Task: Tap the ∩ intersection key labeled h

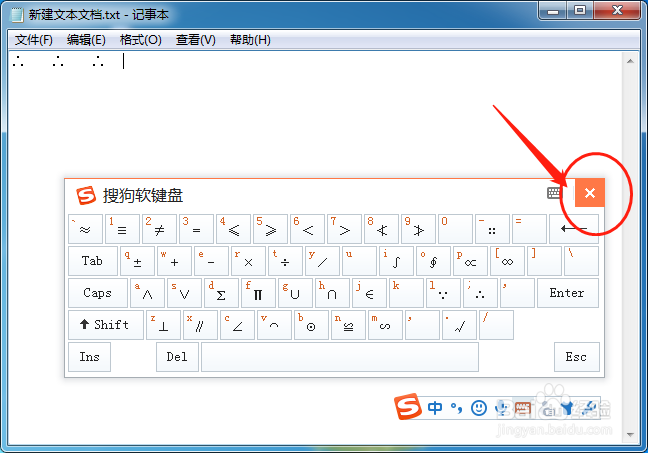Action: pyautogui.click(x=332, y=293)
